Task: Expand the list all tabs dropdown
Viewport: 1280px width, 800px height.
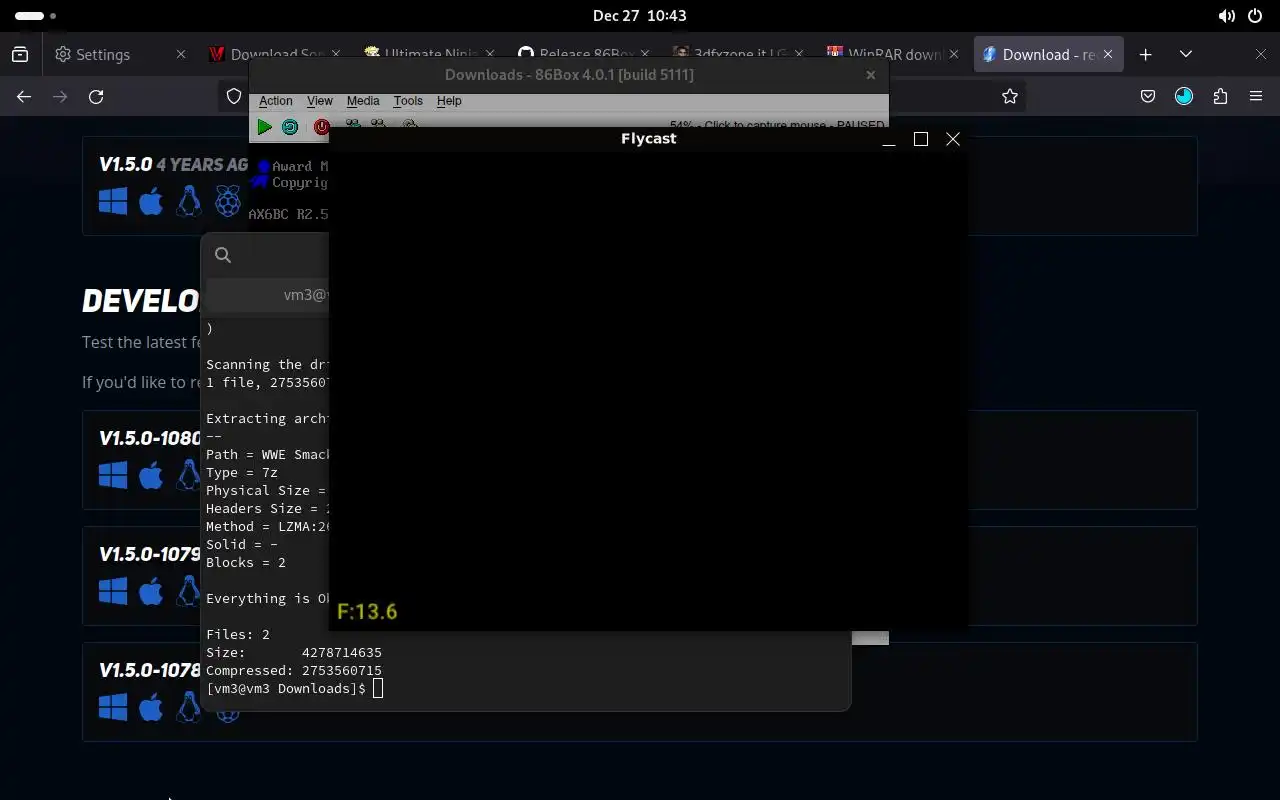Action: [1186, 54]
